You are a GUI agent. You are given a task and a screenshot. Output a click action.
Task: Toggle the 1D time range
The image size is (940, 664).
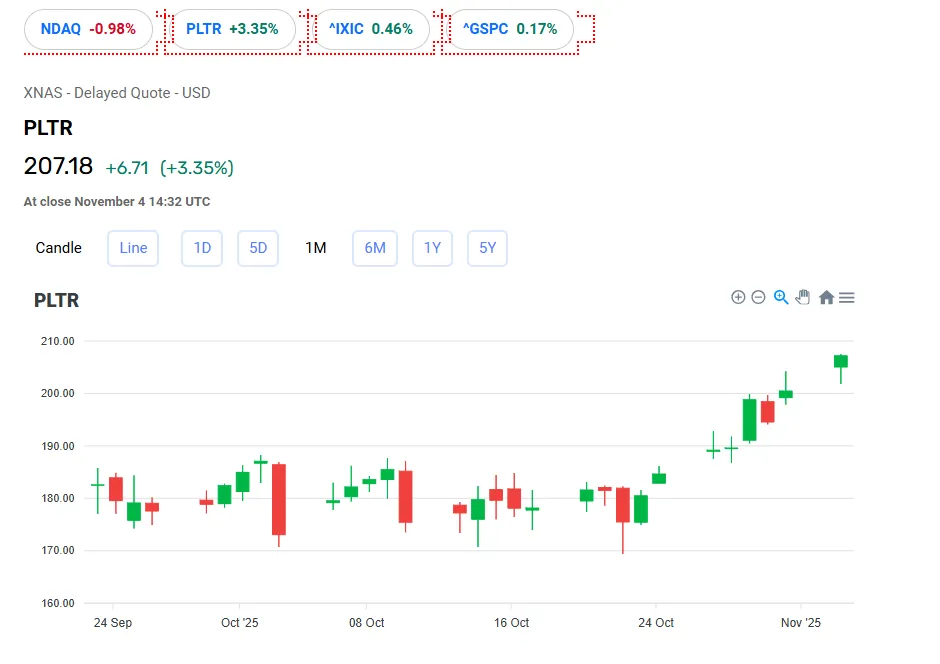[x=201, y=248]
